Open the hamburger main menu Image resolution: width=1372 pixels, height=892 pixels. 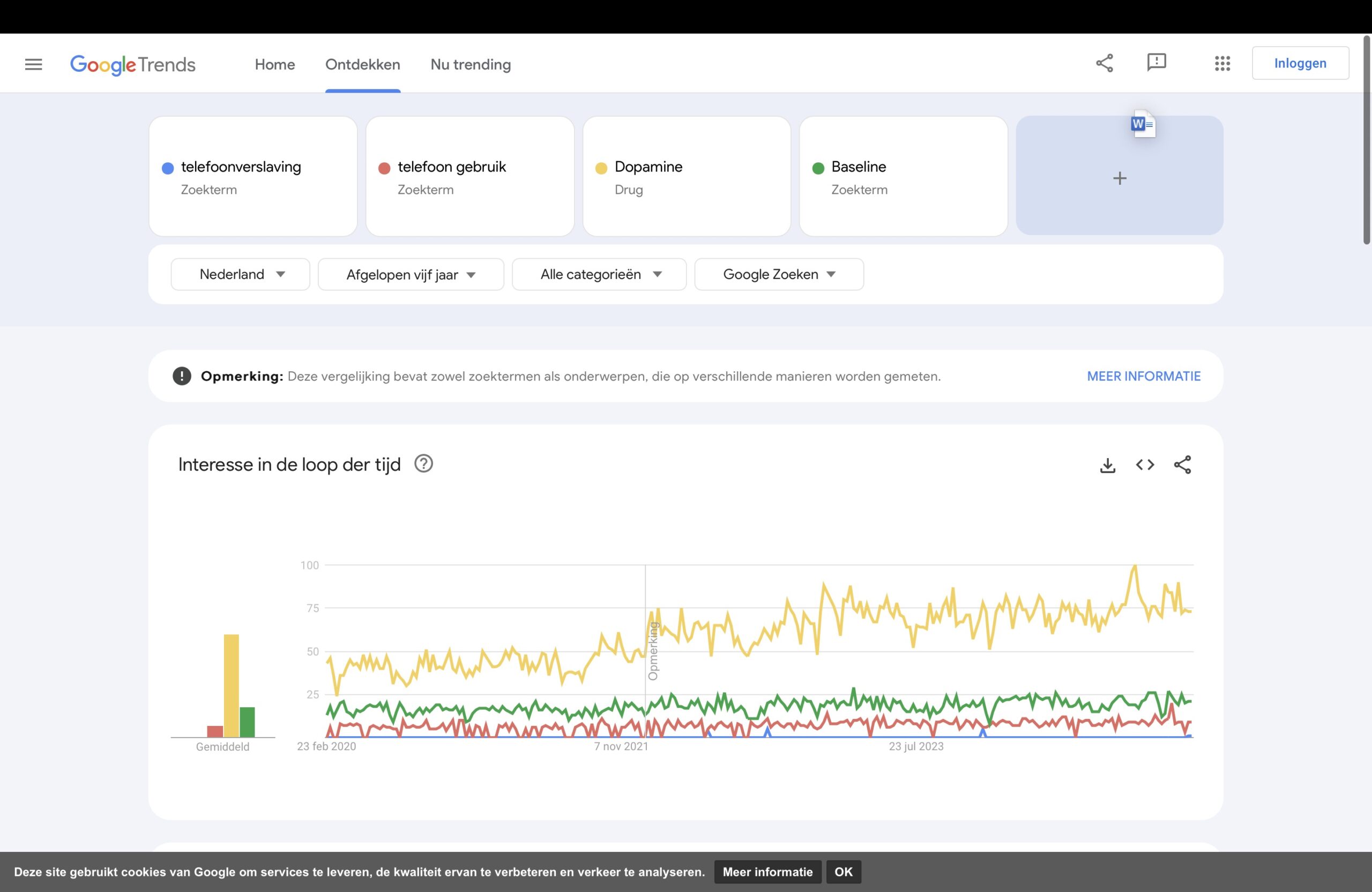point(33,64)
